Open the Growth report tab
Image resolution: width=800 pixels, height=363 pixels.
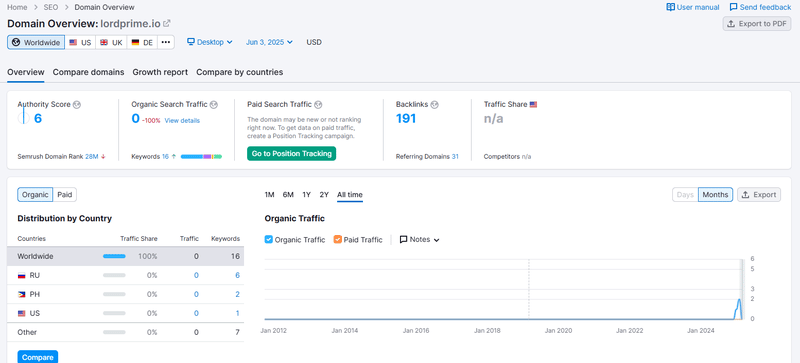160,72
